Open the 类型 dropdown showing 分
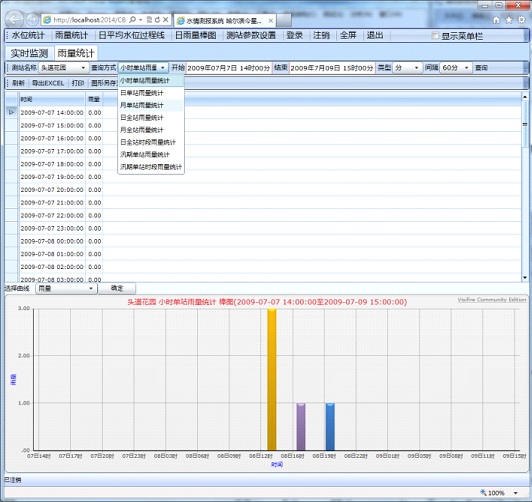 407,68
